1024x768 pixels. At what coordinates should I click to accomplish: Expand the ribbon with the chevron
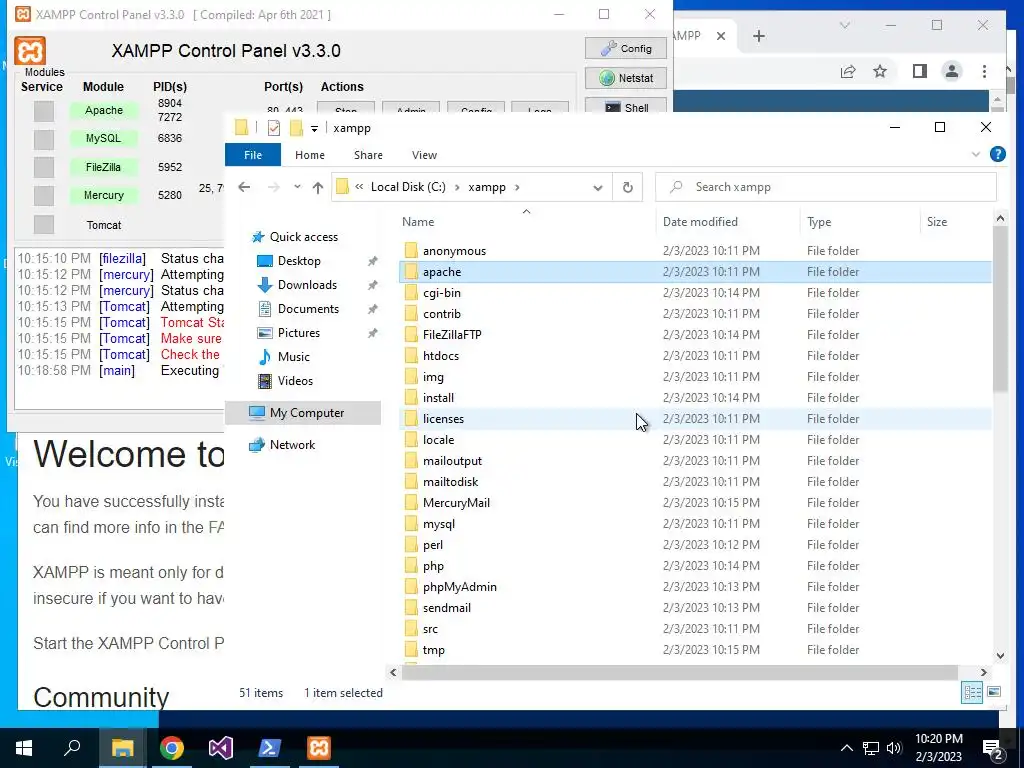tap(976, 155)
